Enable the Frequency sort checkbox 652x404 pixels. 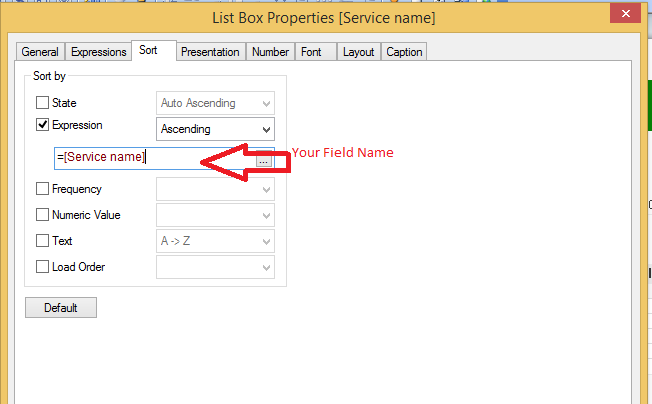[x=42, y=189]
